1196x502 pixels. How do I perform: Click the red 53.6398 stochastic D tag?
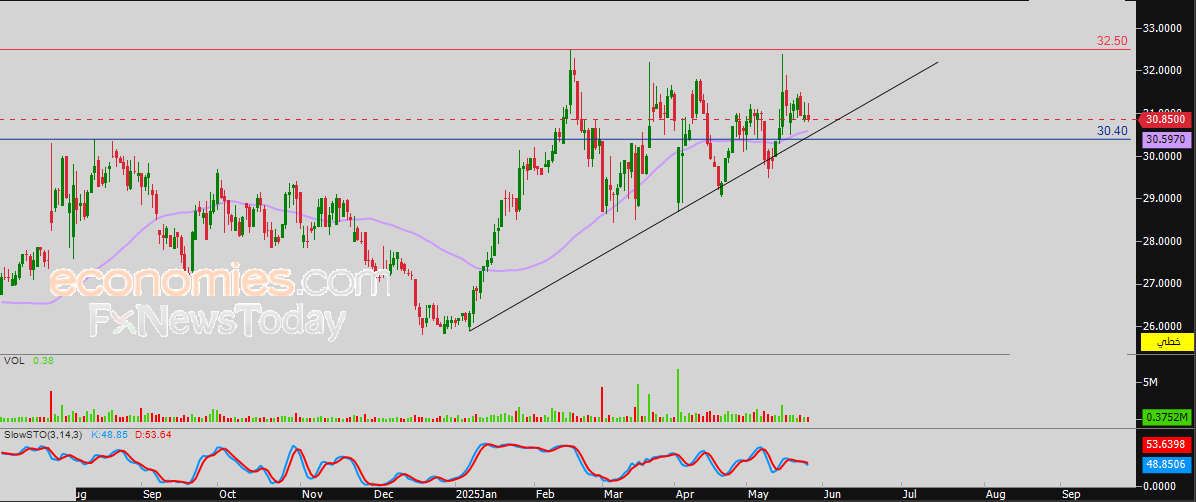(1166, 444)
